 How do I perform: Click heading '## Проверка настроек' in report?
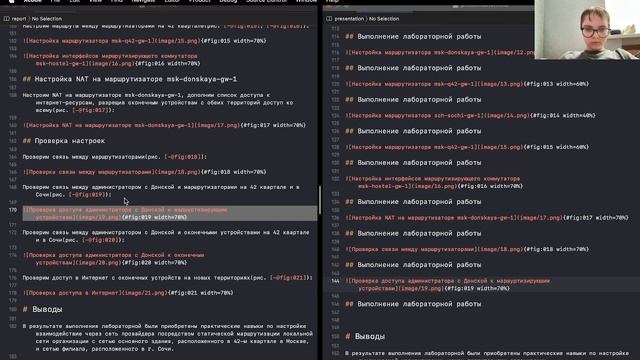coord(64,141)
